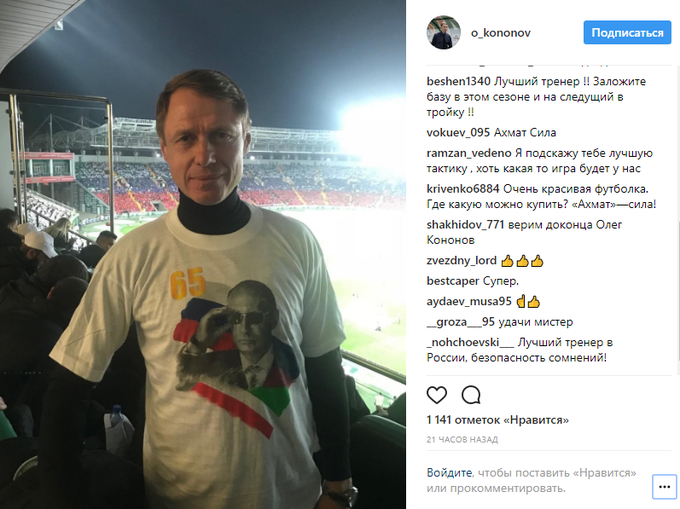Viewport: 680px width, 509px height.
Task: Open the __groza___95 commenter profile
Action: point(460,322)
